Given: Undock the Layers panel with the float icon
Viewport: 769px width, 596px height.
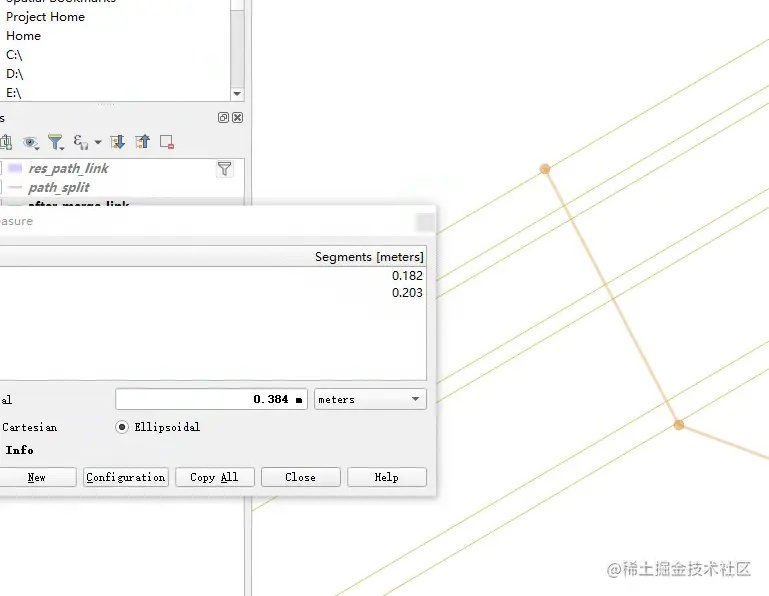Looking at the screenshot, I should point(223,117).
